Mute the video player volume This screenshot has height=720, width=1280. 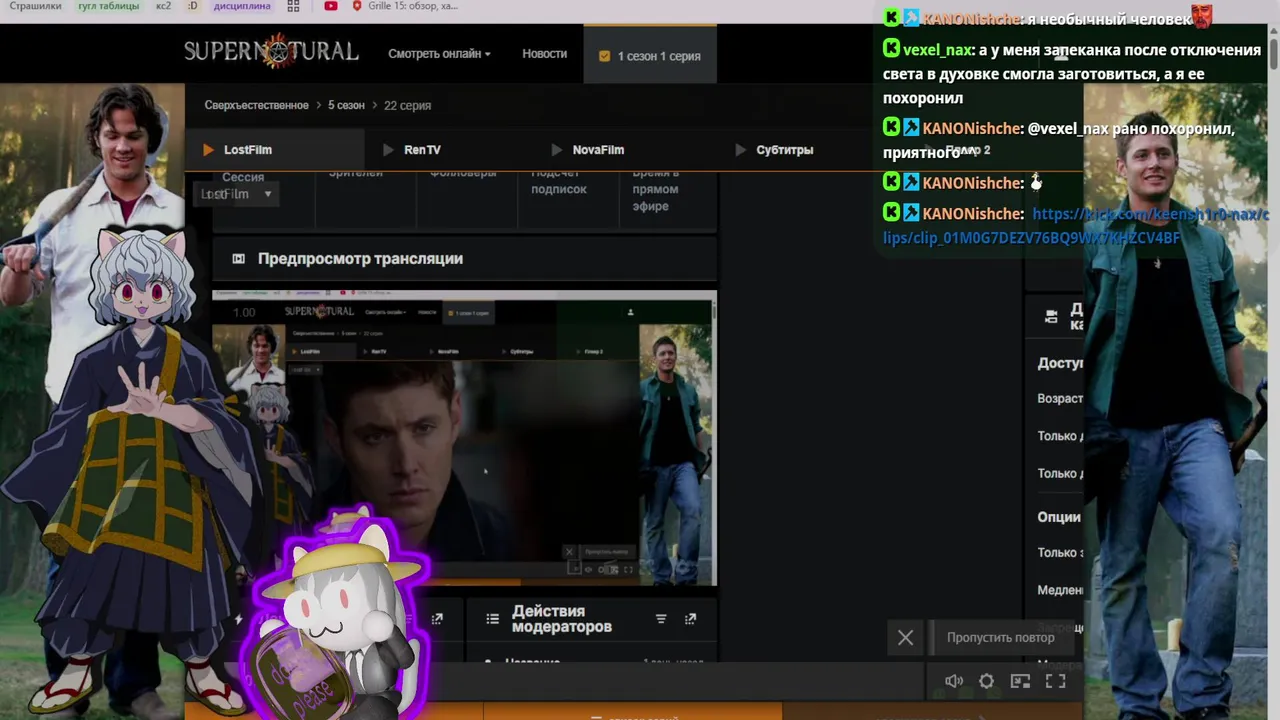[954, 681]
